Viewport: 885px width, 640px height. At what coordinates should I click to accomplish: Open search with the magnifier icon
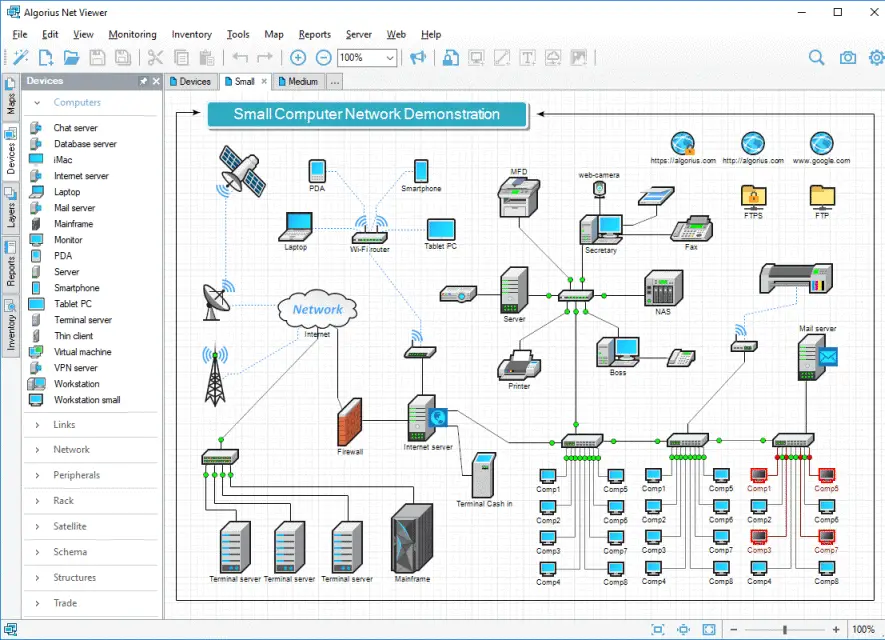click(816, 57)
